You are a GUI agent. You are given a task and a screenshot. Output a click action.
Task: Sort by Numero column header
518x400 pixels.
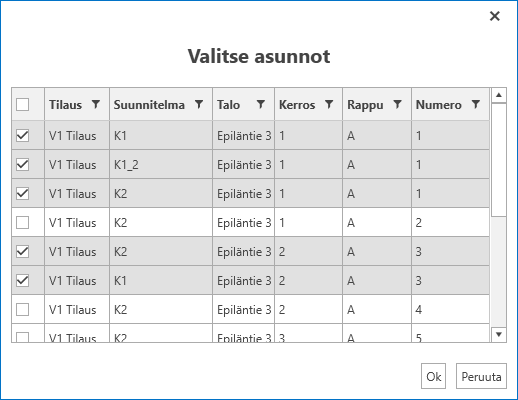tap(438, 105)
